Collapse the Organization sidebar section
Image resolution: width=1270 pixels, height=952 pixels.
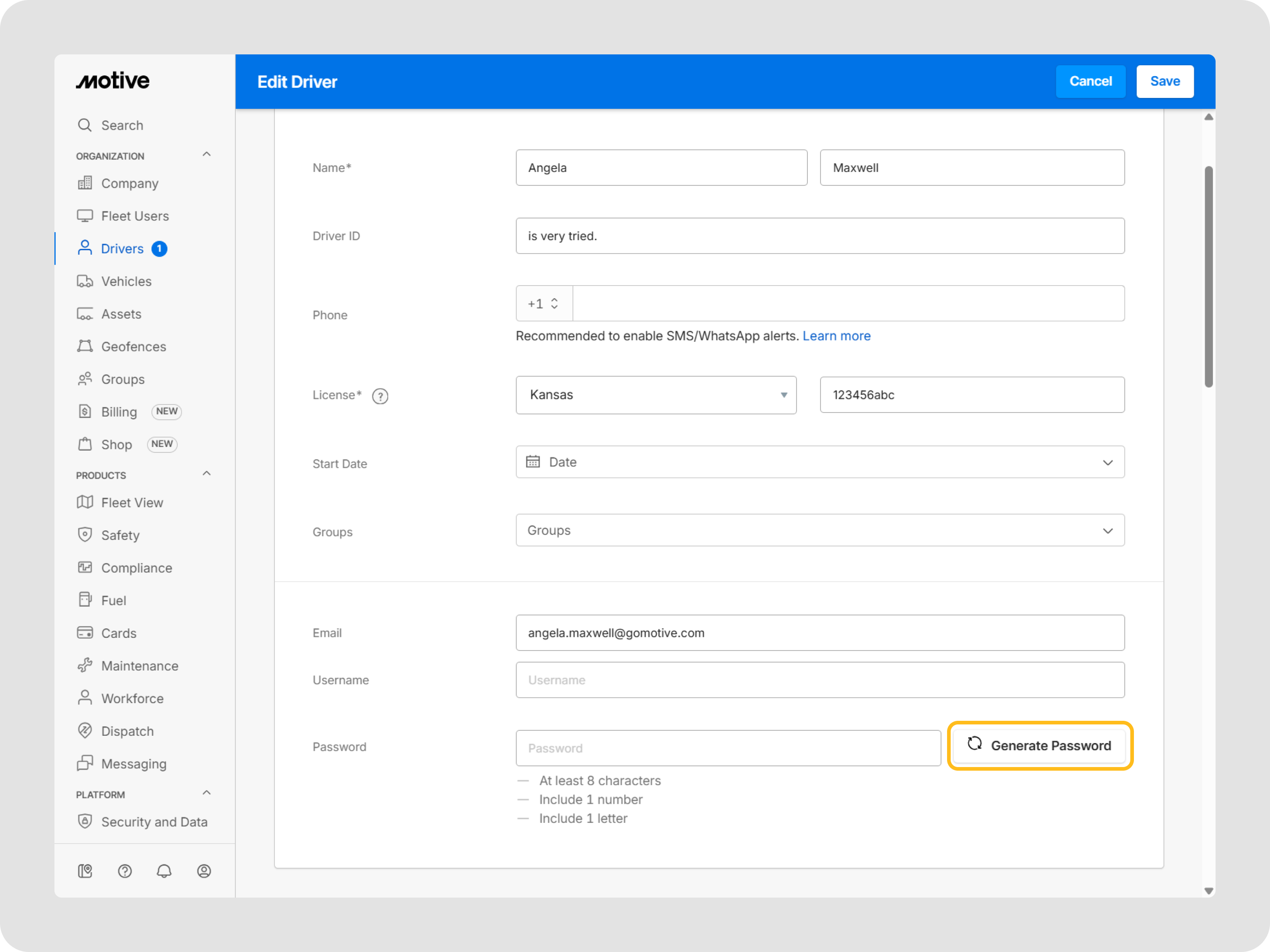click(x=207, y=155)
